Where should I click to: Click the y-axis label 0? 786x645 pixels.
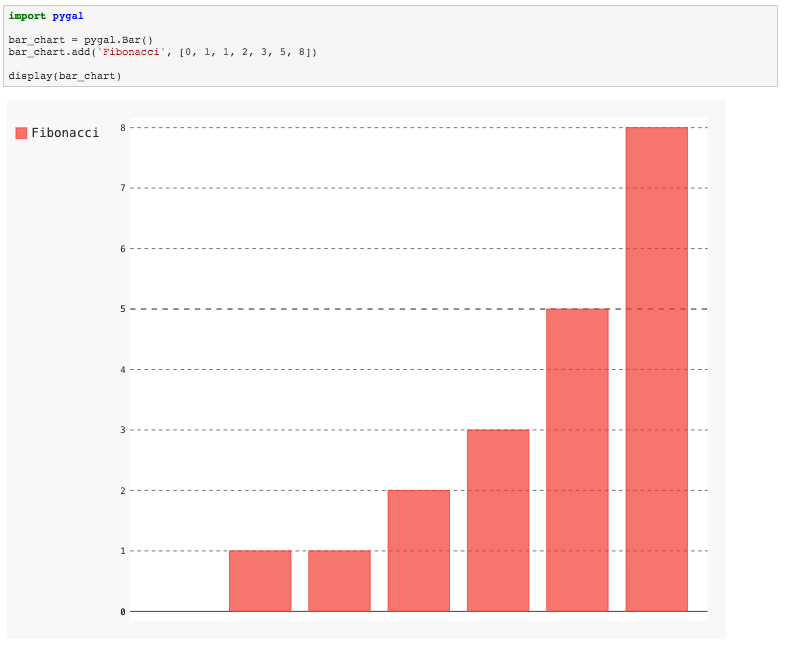(123, 611)
